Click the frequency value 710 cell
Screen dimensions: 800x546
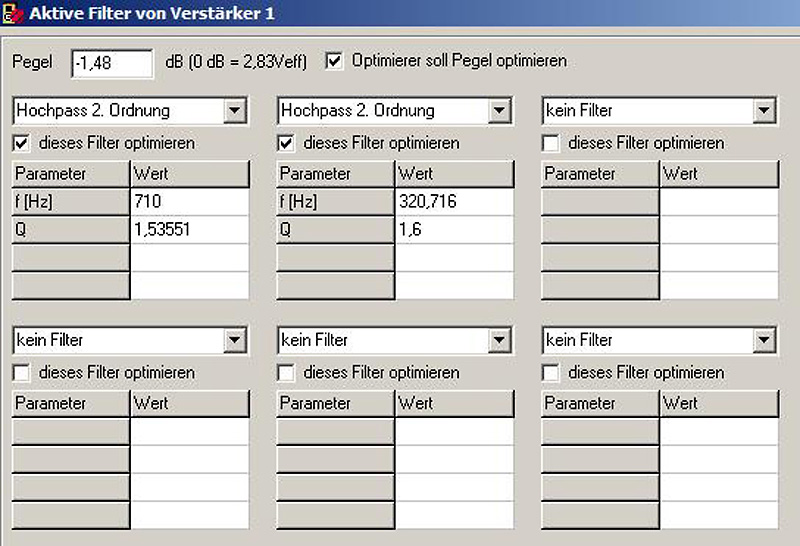click(189, 201)
